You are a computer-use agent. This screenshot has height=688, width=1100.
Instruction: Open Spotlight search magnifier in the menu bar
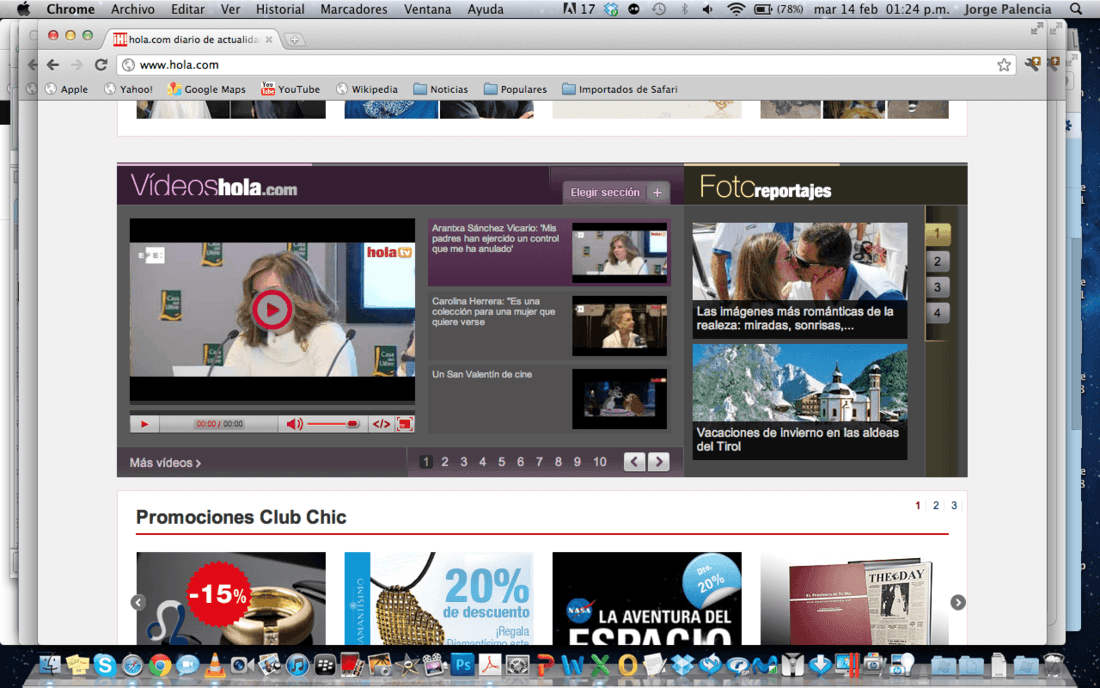[x=1076, y=9]
